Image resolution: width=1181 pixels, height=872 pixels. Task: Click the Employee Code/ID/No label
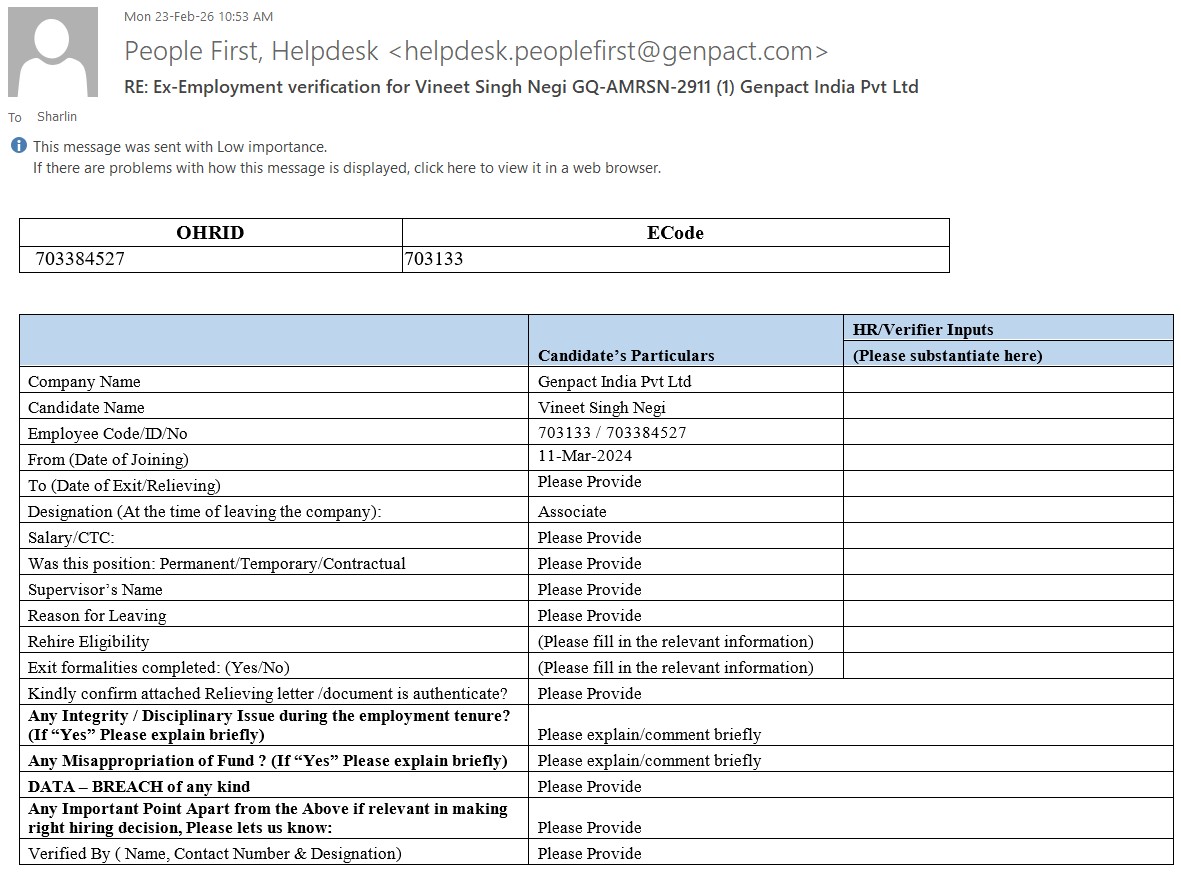tap(108, 434)
